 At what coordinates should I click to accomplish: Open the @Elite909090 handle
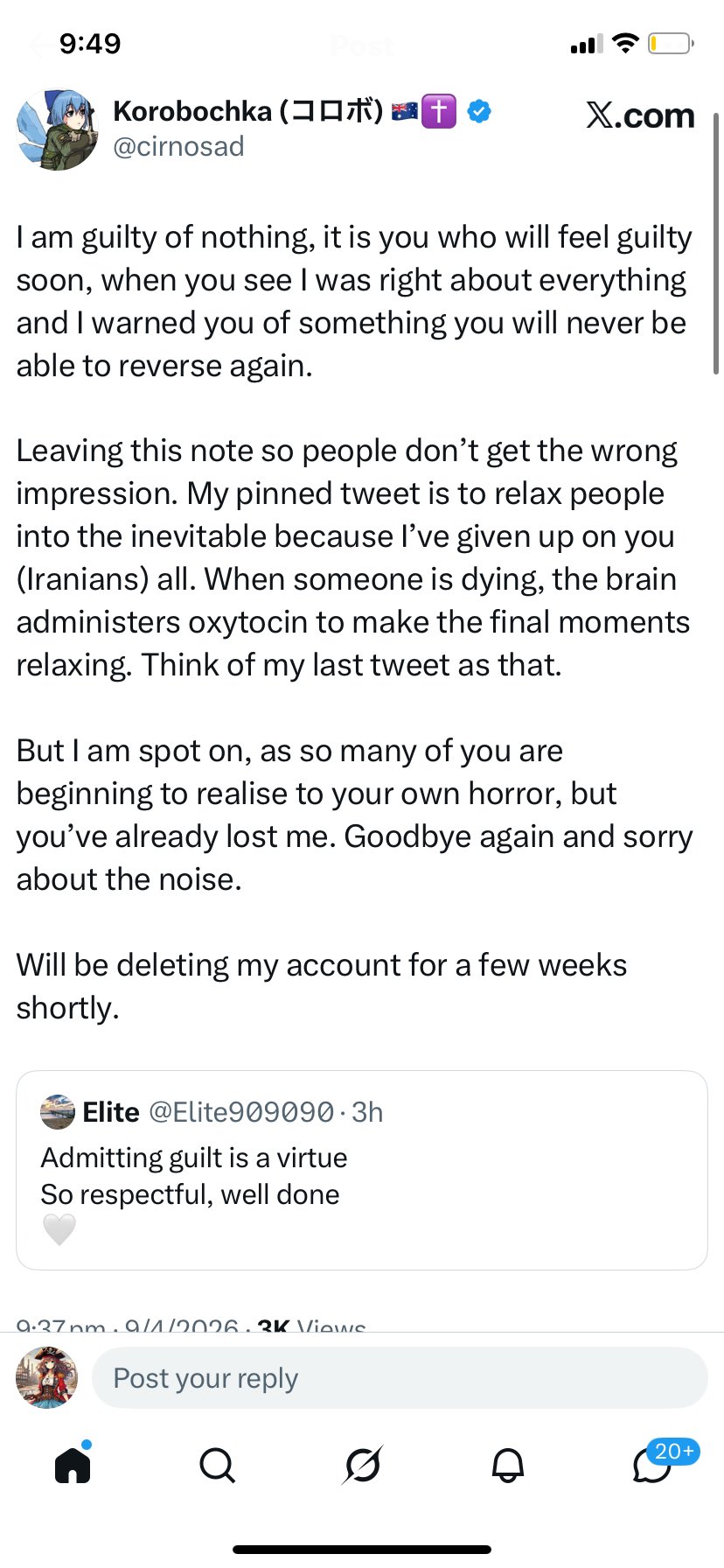(241, 1112)
